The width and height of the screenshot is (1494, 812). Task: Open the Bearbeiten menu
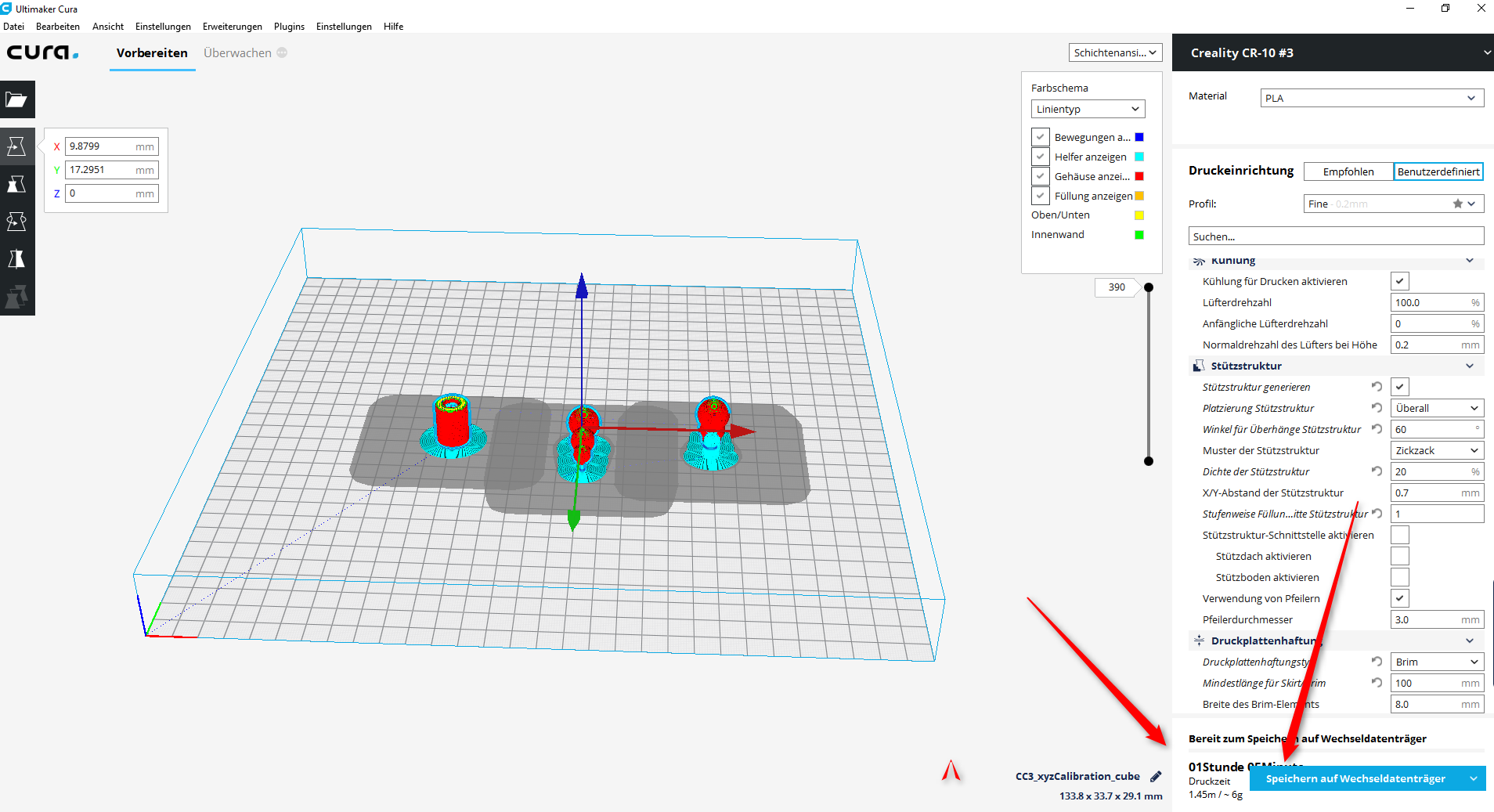coord(58,26)
